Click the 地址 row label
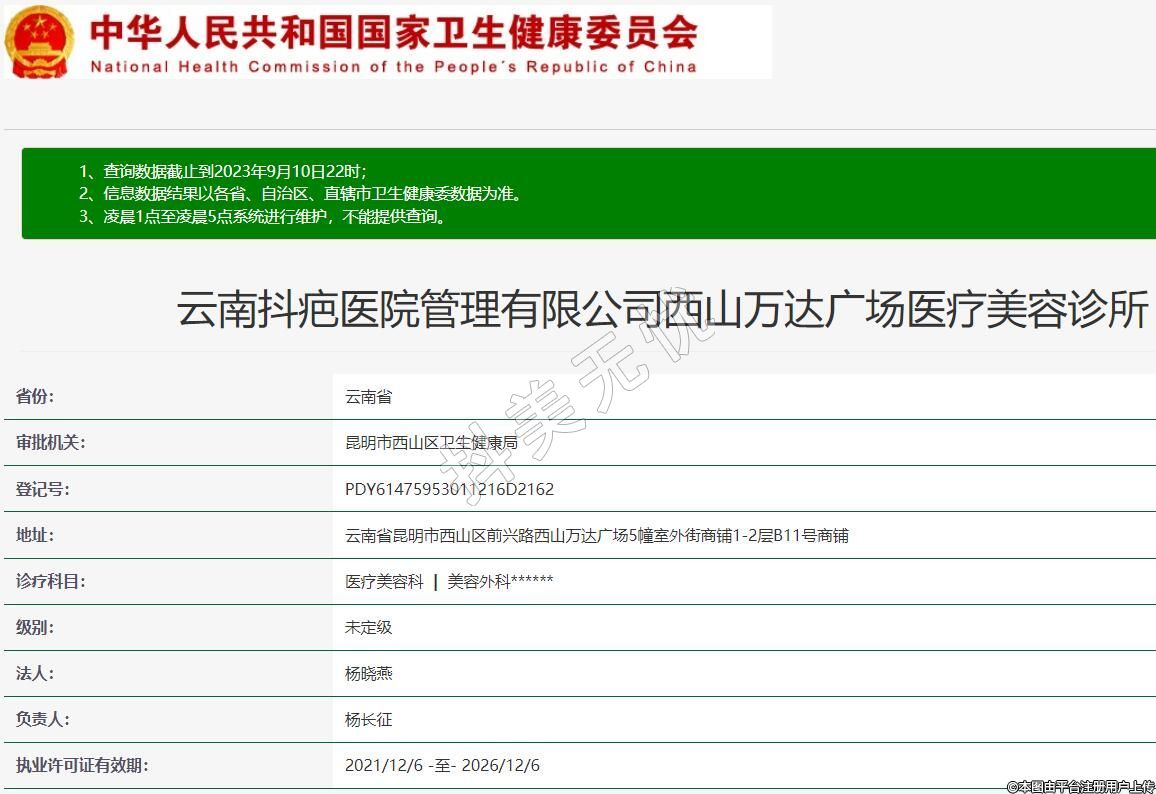Screen dimensions: 1156x794 36,535
